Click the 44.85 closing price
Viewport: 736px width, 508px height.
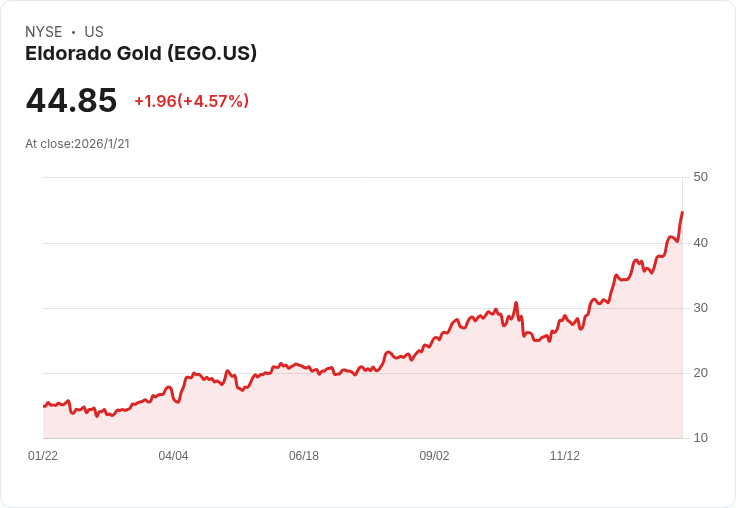[71, 101]
